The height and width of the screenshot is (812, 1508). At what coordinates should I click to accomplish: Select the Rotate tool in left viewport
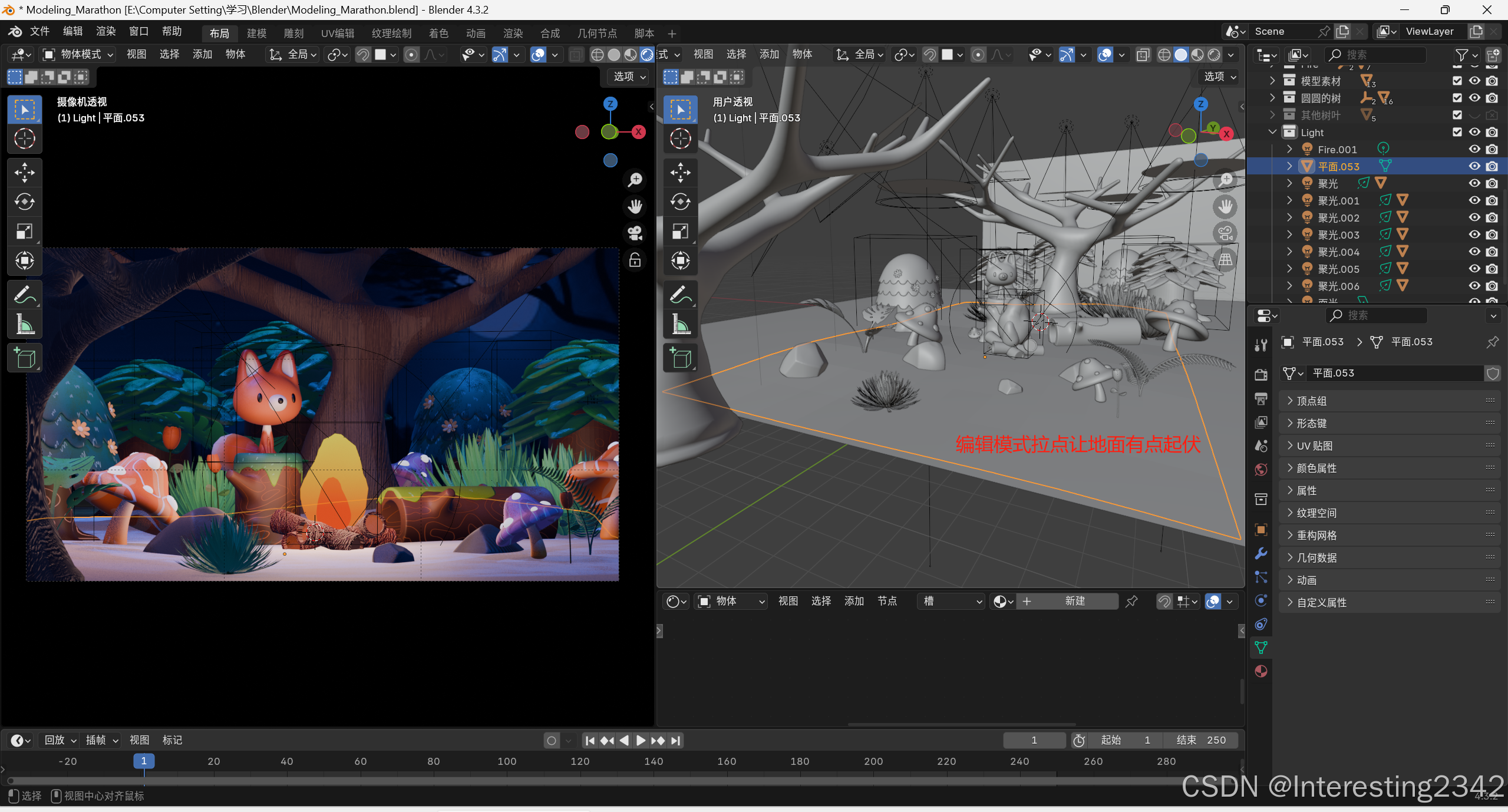click(x=24, y=202)
